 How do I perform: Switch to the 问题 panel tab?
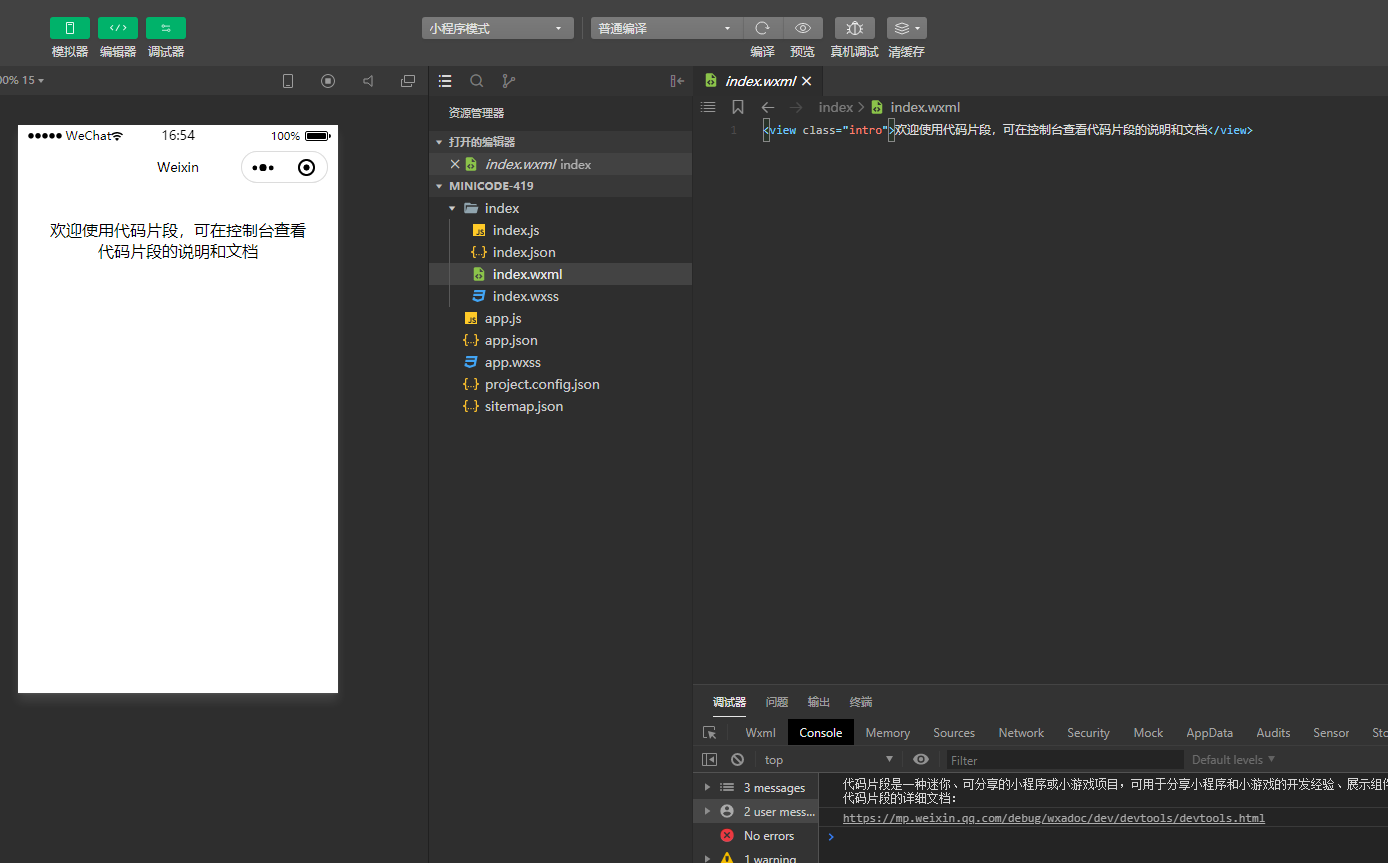777,702
